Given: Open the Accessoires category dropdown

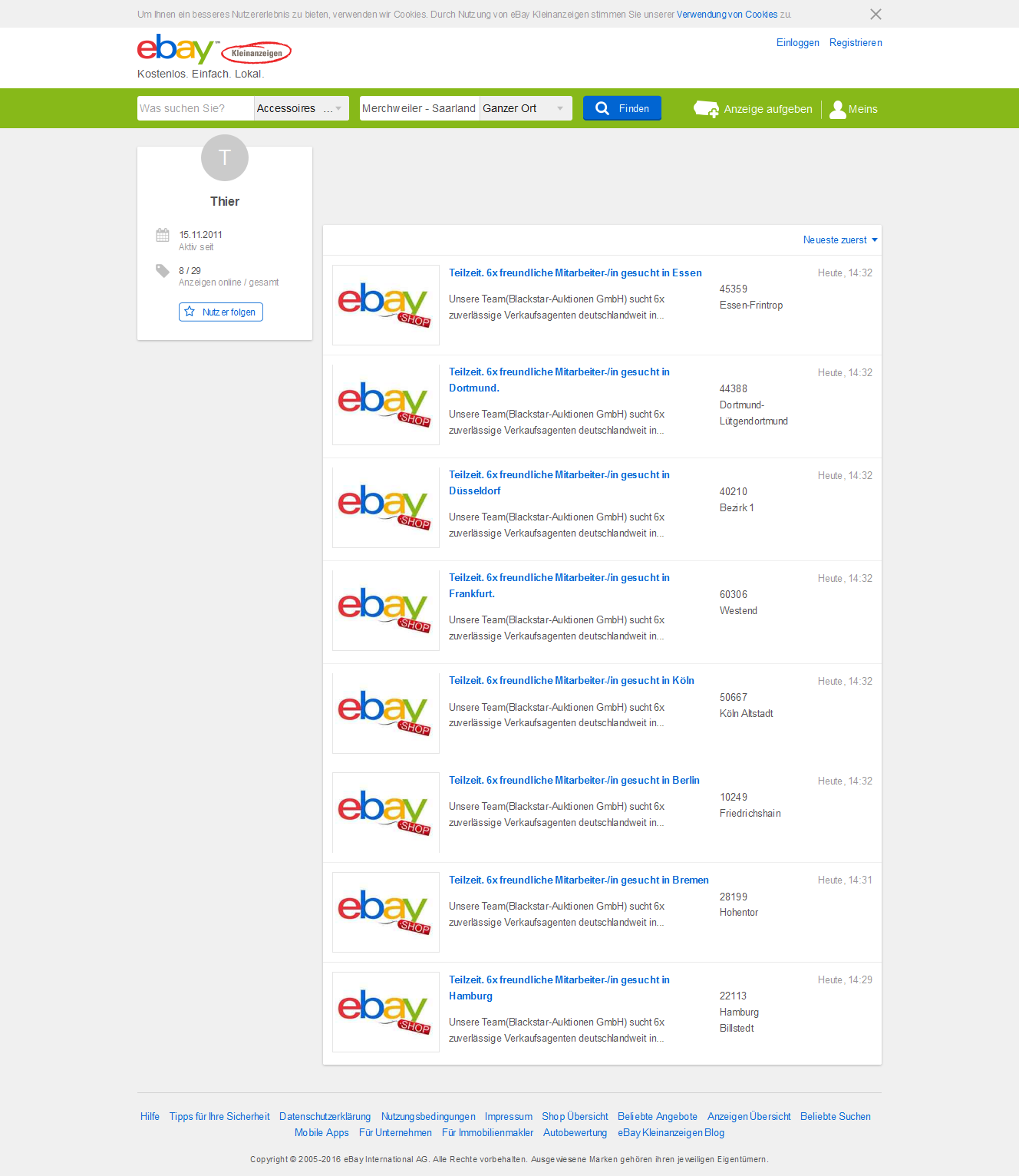Looking at the screenshot, I should click(x=302, y=108).
